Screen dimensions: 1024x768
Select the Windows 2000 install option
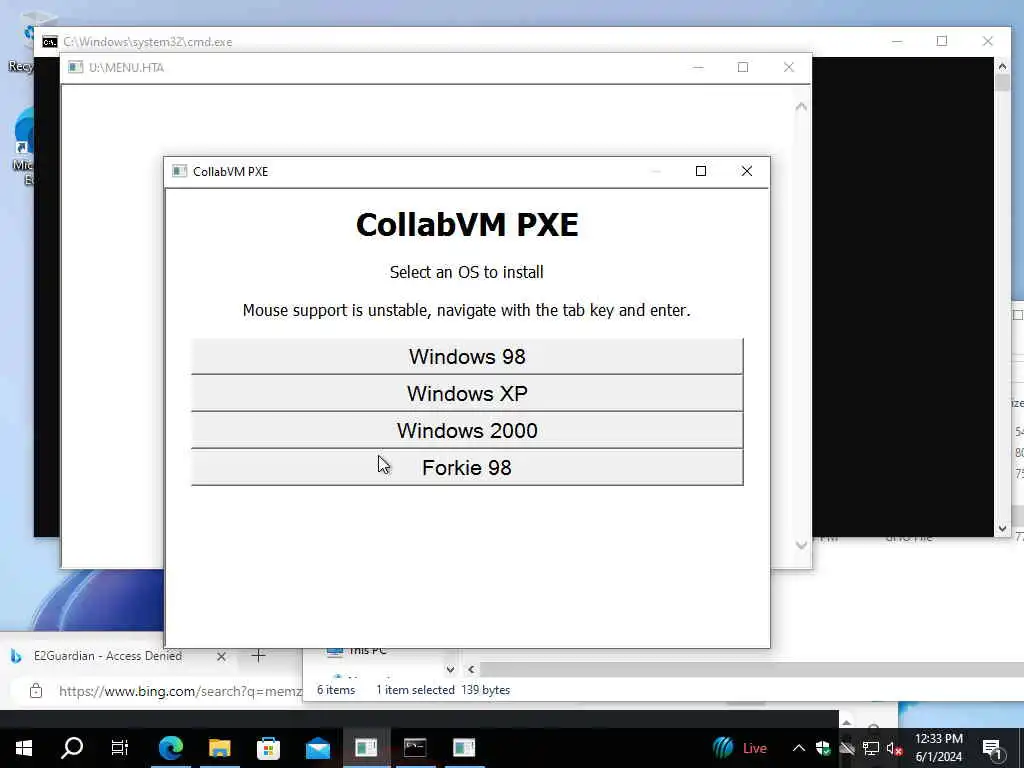[467, 431]
